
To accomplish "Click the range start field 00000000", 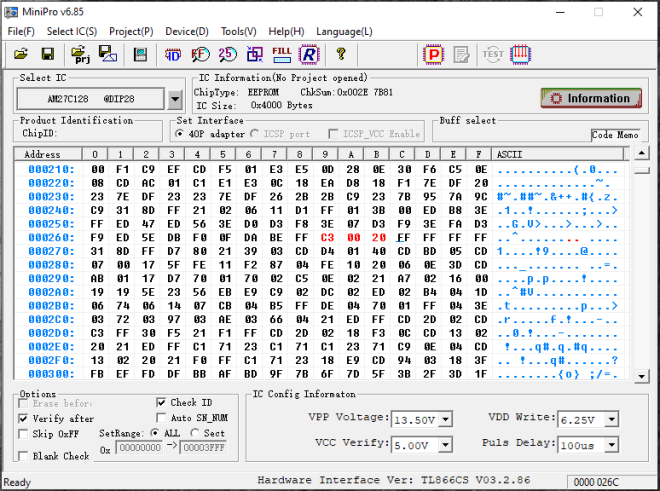I will (139, 448).
